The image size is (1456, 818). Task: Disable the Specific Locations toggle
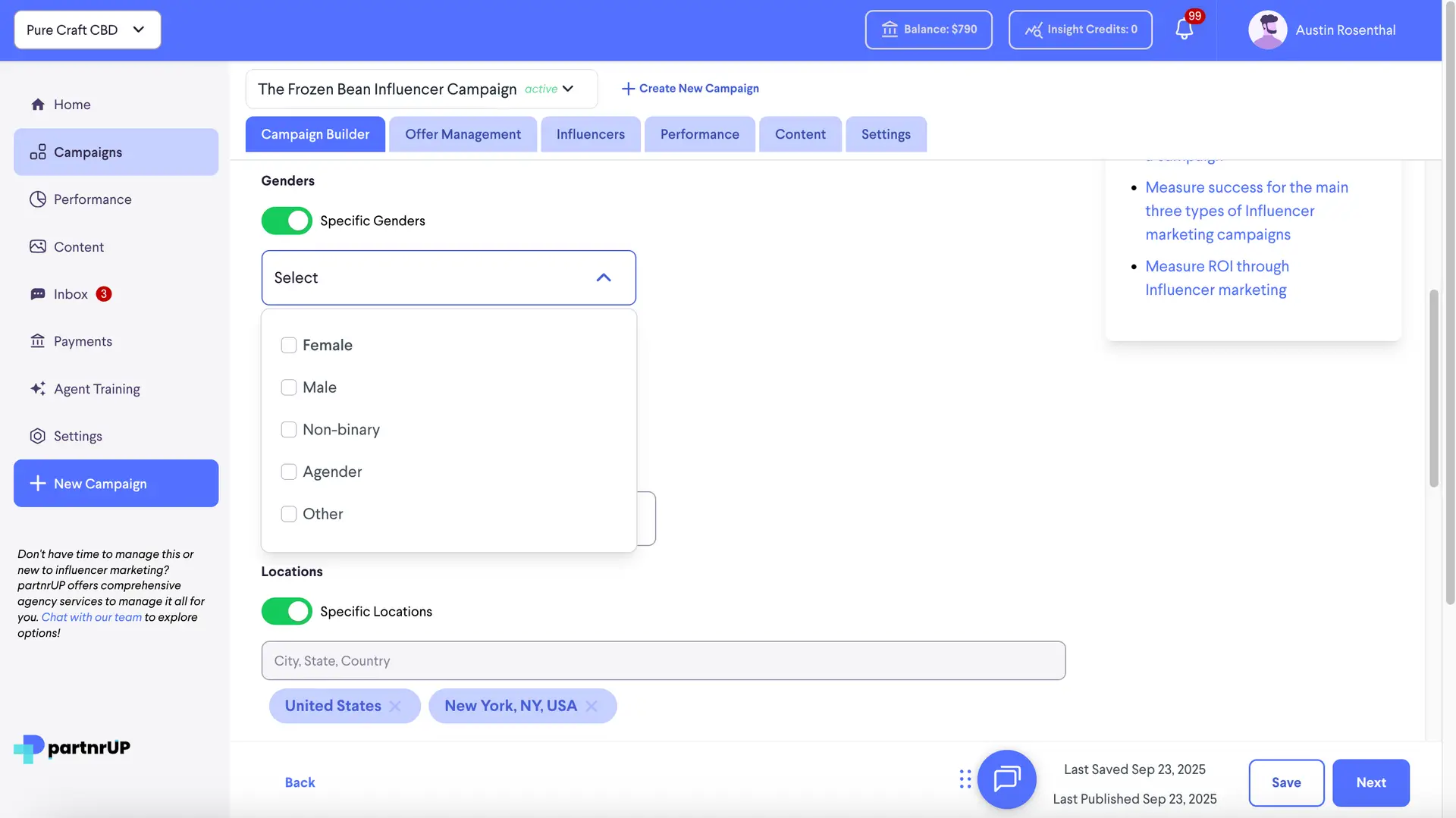pyautogui.click(x=286, y=611)
